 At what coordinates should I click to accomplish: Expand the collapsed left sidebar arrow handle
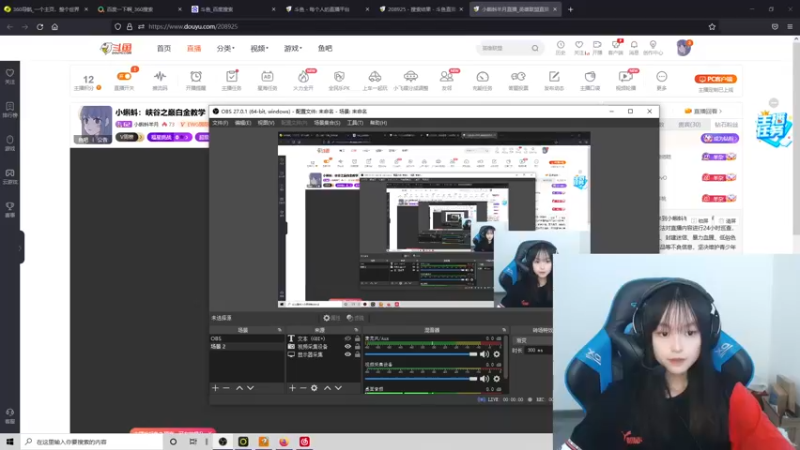[20, 248]
